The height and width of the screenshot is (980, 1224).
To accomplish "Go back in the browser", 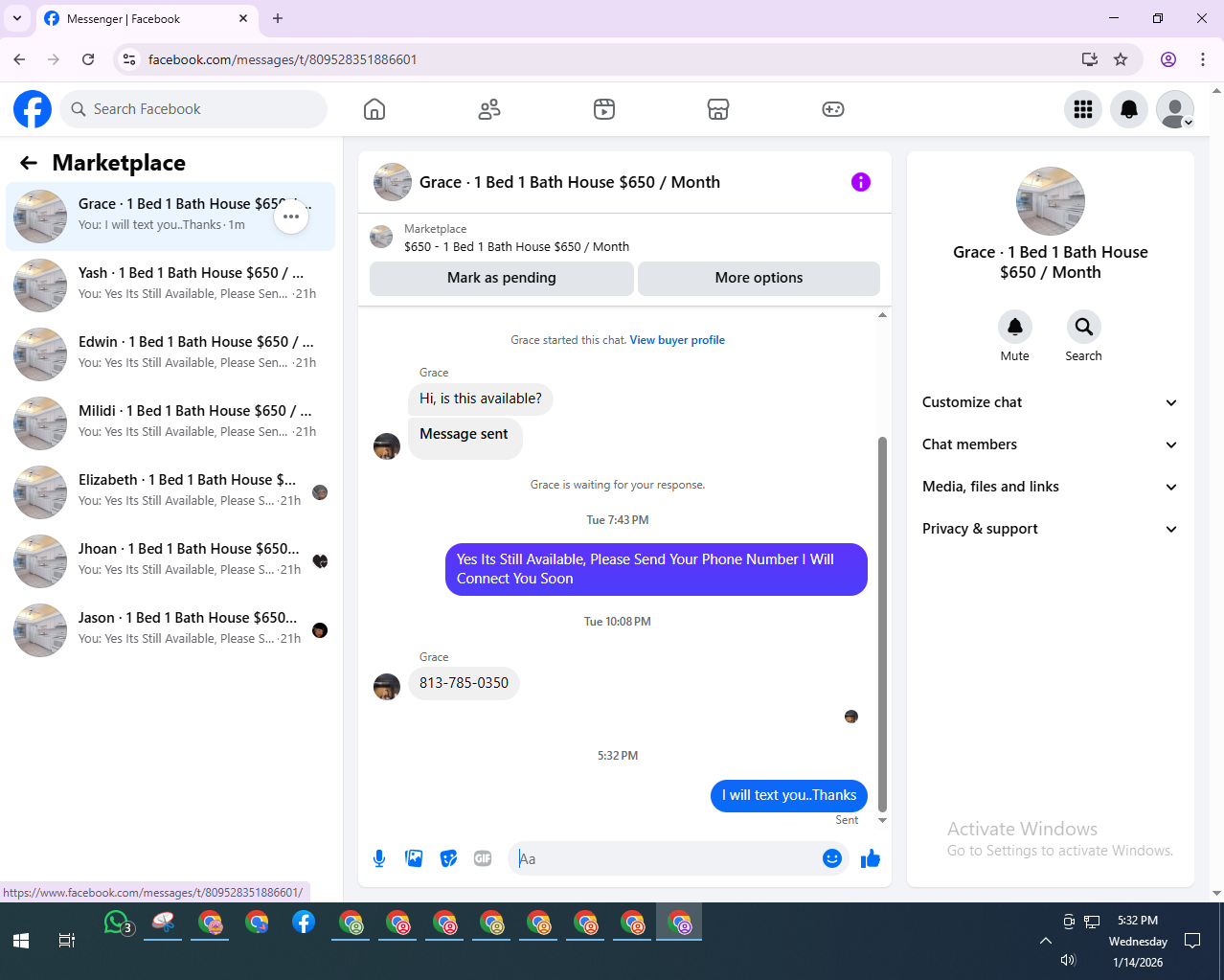I will point(19,59).
